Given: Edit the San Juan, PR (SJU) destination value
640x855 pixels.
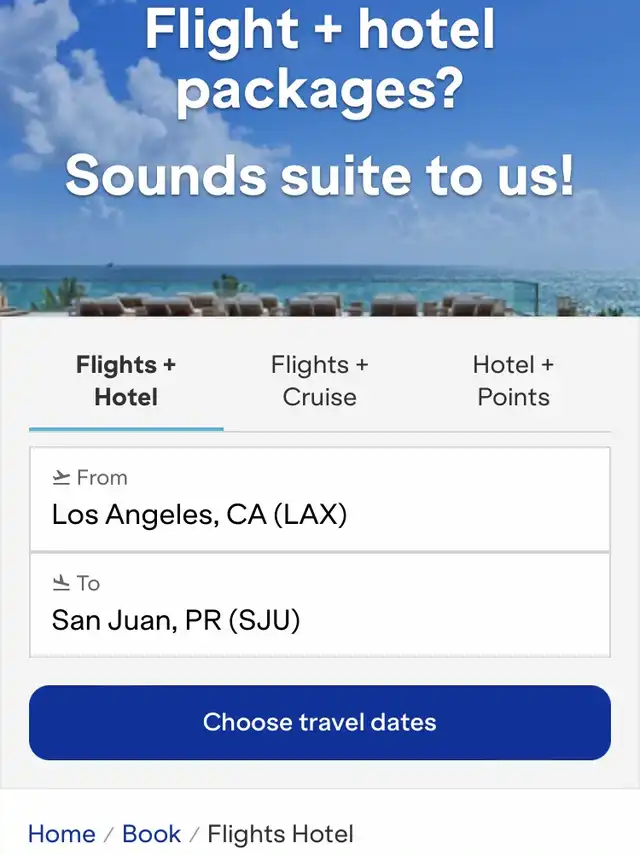Looking at the screenshot, I should coord(319,605).
